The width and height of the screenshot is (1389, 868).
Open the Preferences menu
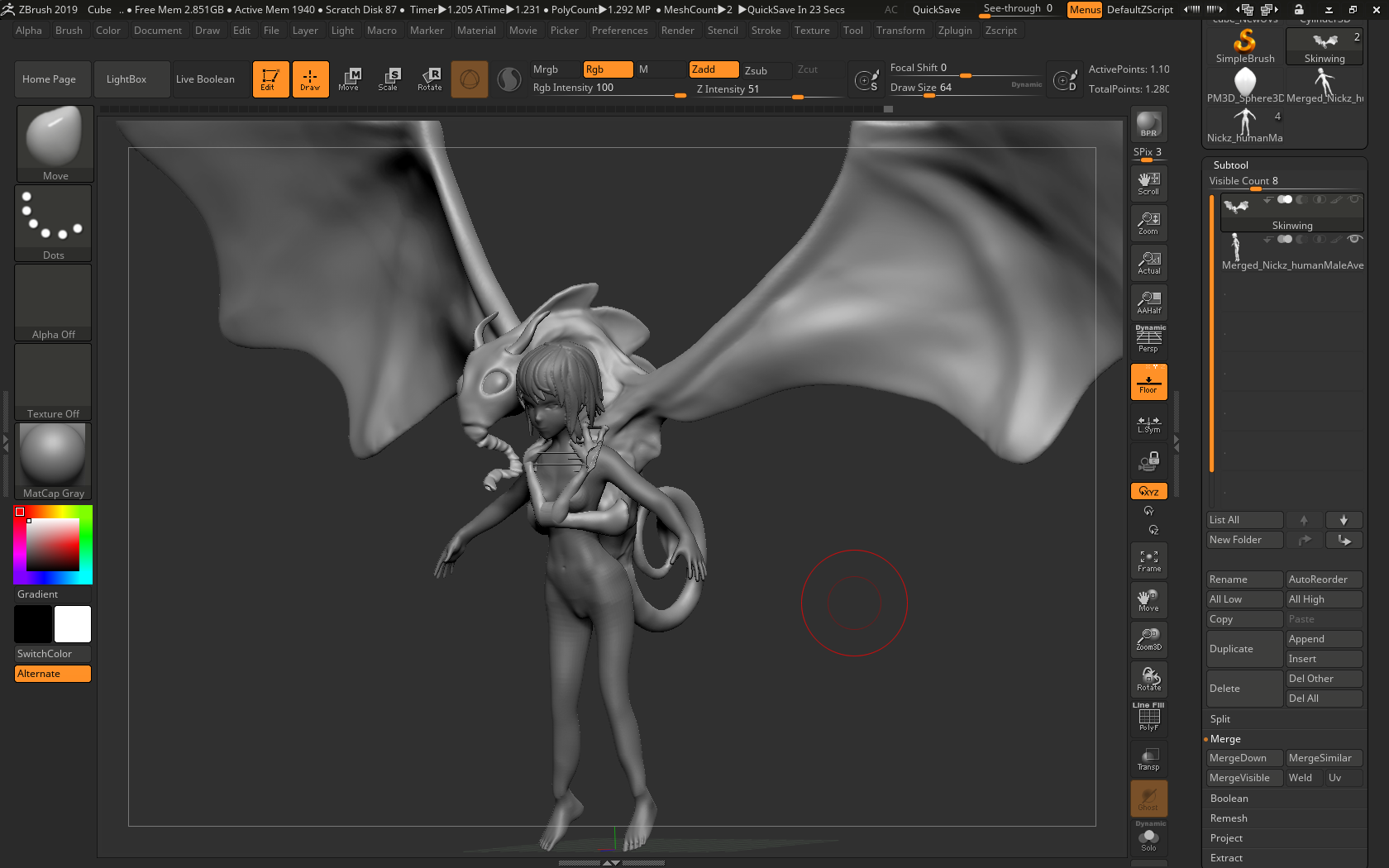(x=619, y=31)
